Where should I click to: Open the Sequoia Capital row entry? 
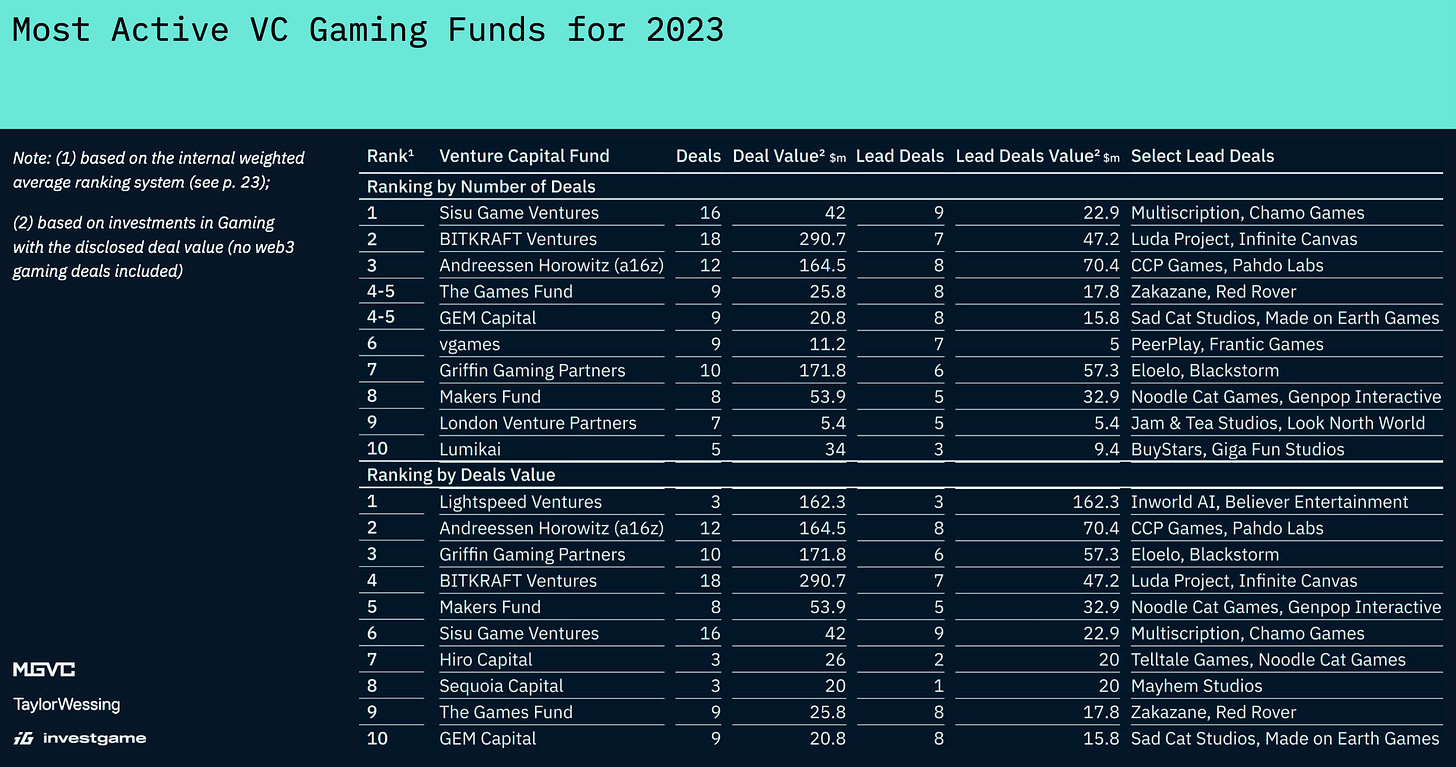click(x=501, y=686)
